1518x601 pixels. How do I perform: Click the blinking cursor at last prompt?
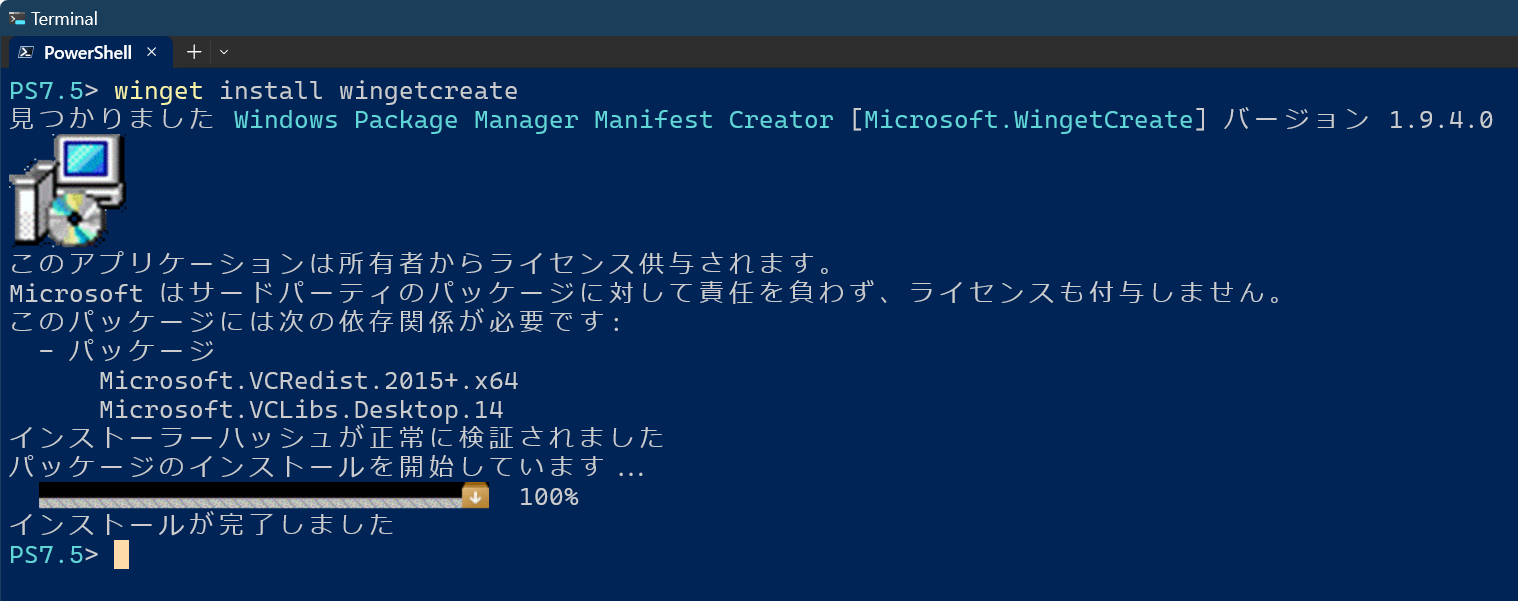121,554
